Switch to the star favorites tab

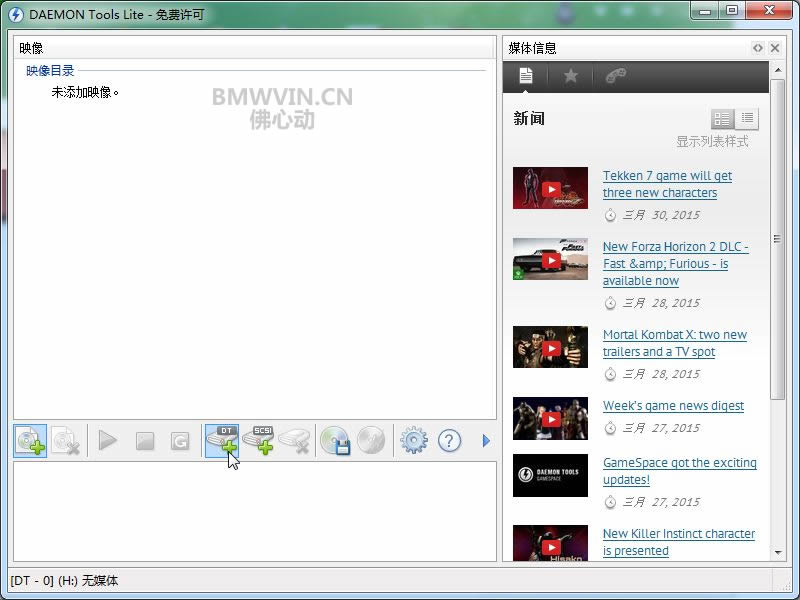[570, 76]
